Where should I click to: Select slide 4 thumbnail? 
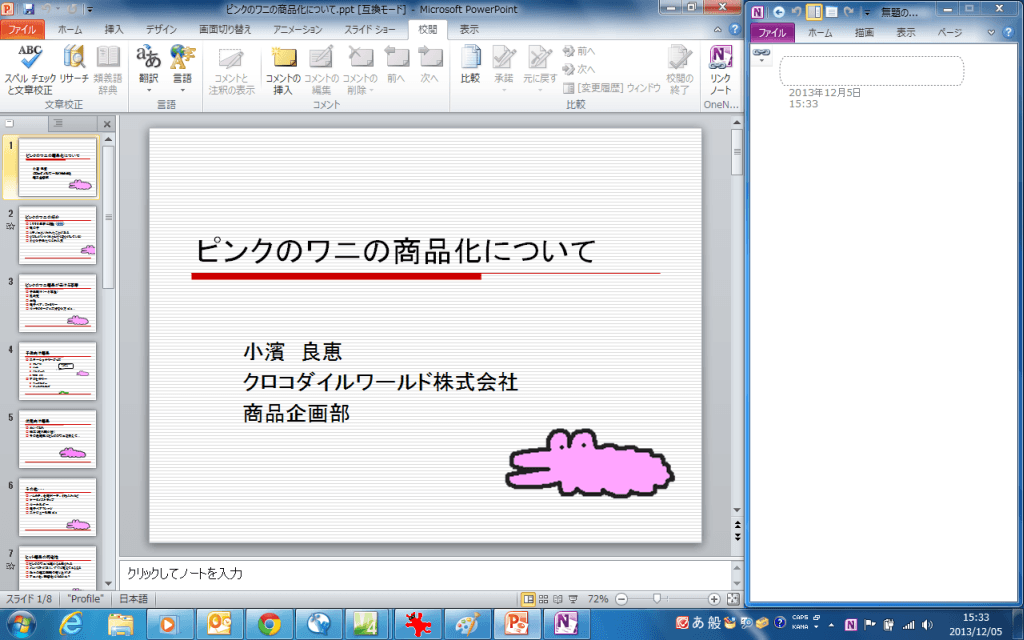tap(57, 371)
